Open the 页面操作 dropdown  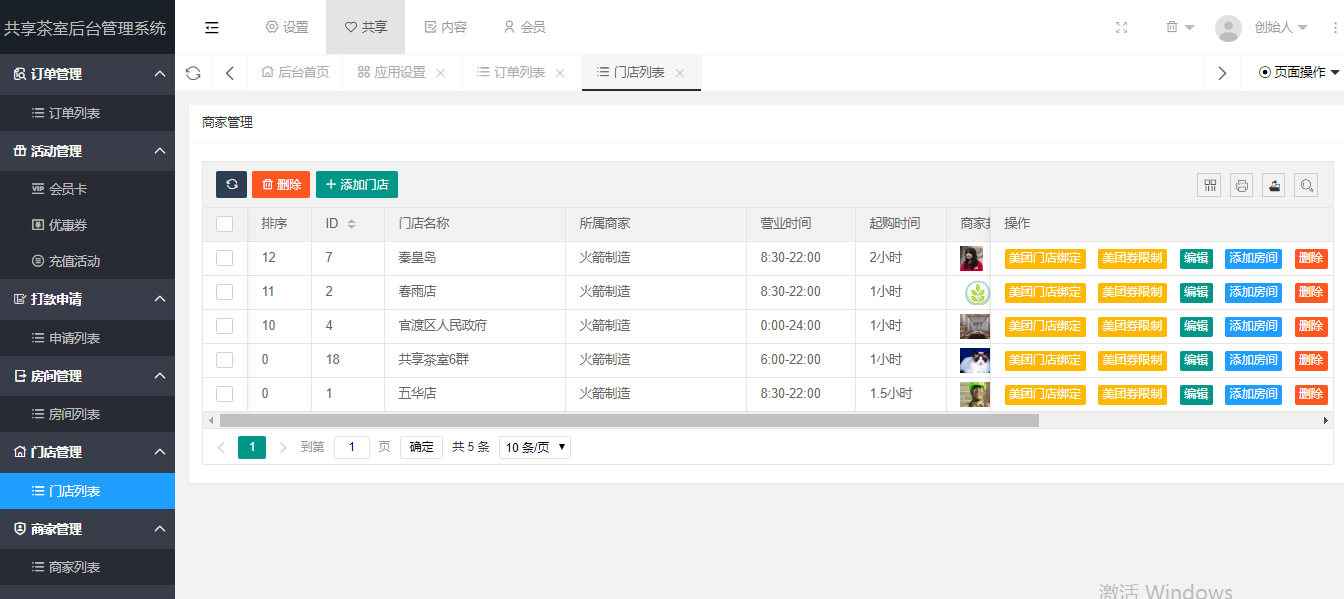[1299, 72]
